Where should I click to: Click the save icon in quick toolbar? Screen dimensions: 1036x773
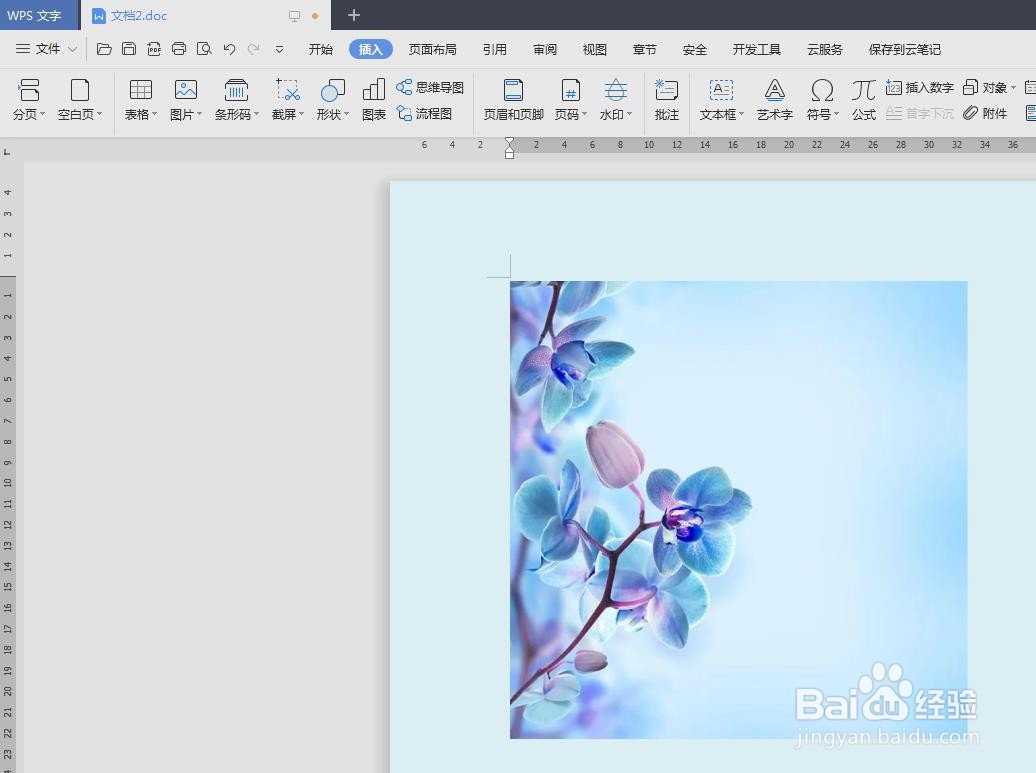pyautogui.click(x=129, y=49)
